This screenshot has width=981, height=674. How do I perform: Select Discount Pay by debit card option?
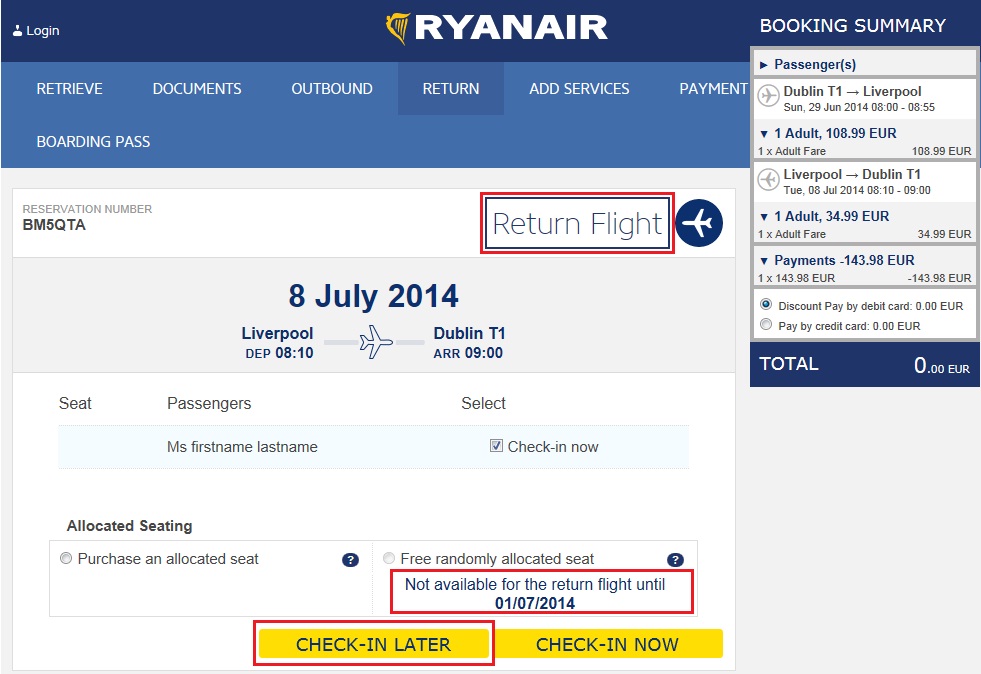pyautogui.click(x=766, y=305)
